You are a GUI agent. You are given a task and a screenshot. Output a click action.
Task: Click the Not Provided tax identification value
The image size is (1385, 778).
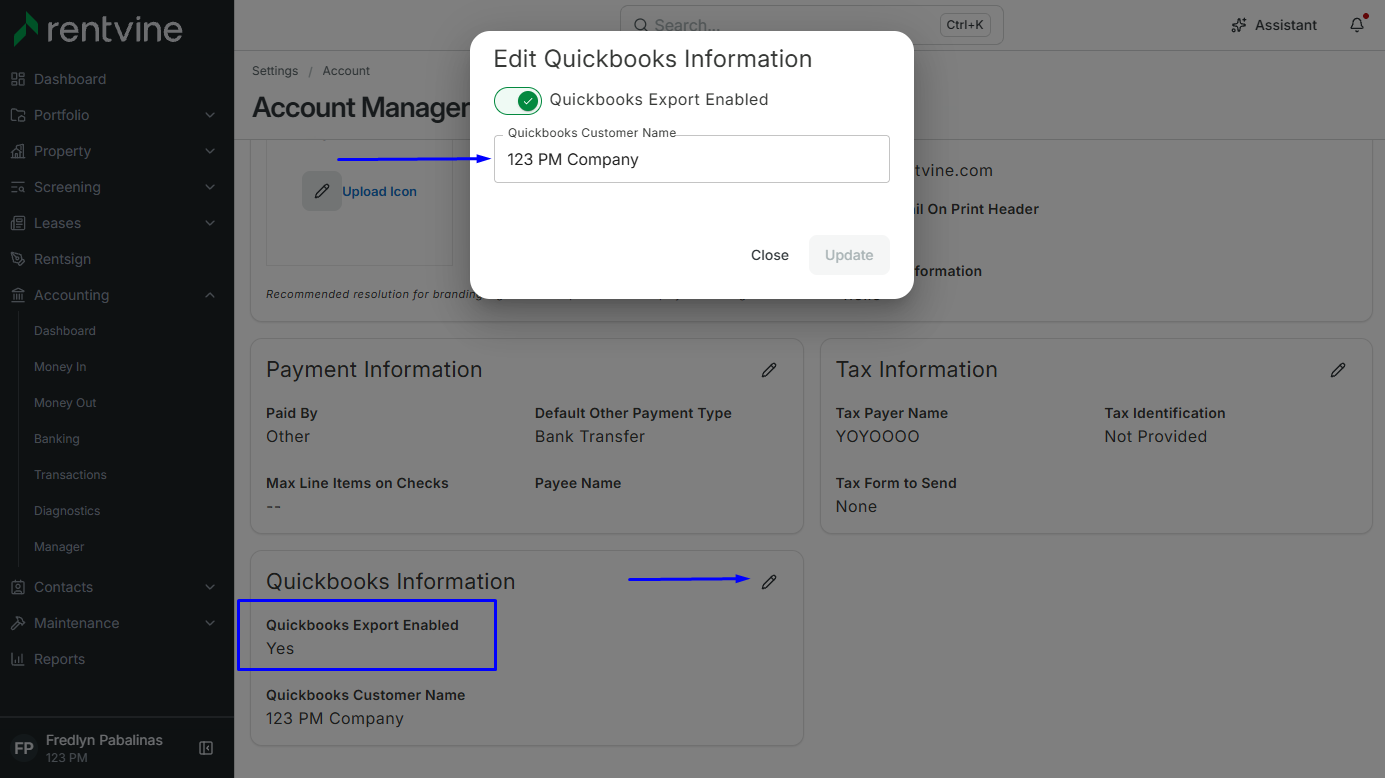[x=1156, y=437]
